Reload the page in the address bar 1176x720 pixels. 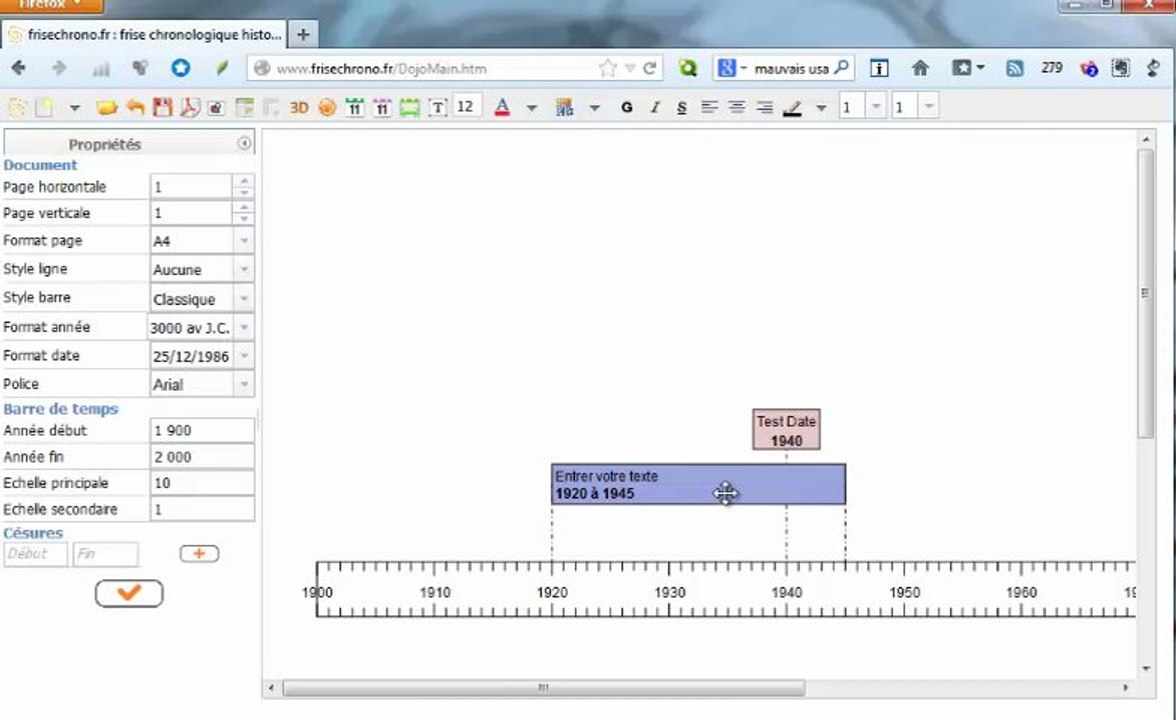point(650,68)
